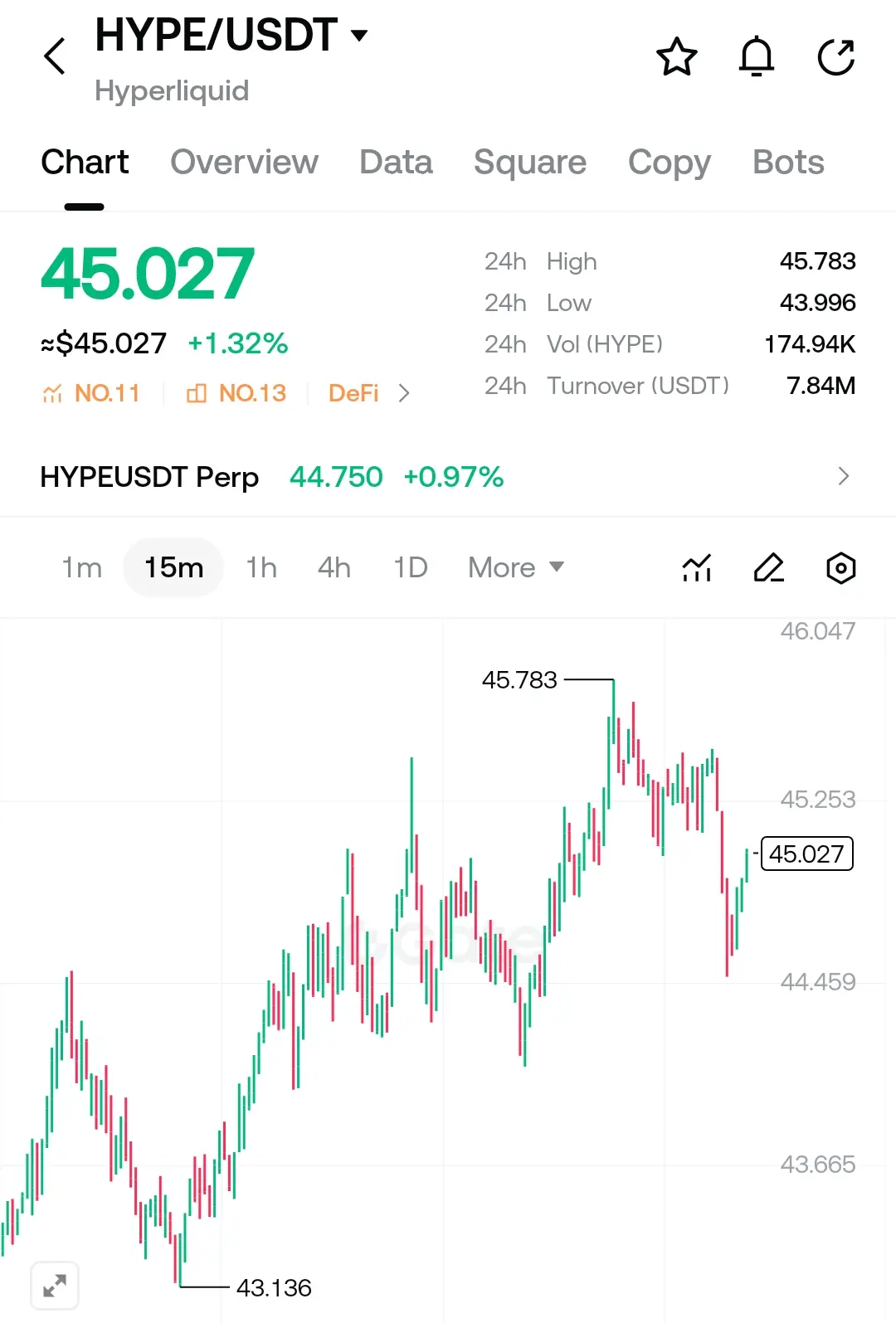Open HYPEUSDT Perp row chevron

pos(844,476)
